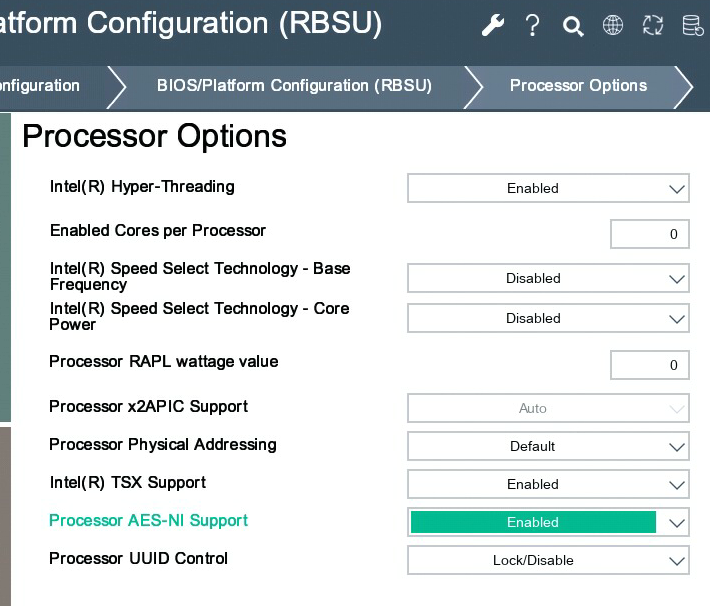This screenshot has width=710, height=606.
Task: Go to BIOS/Platform Configuration (RBSU) breadcrumb
Action: (294, 86)
